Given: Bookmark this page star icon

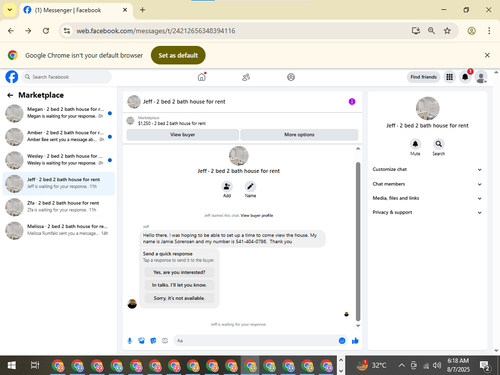Looking at the screenshot, I should click(x=447, y=31).
